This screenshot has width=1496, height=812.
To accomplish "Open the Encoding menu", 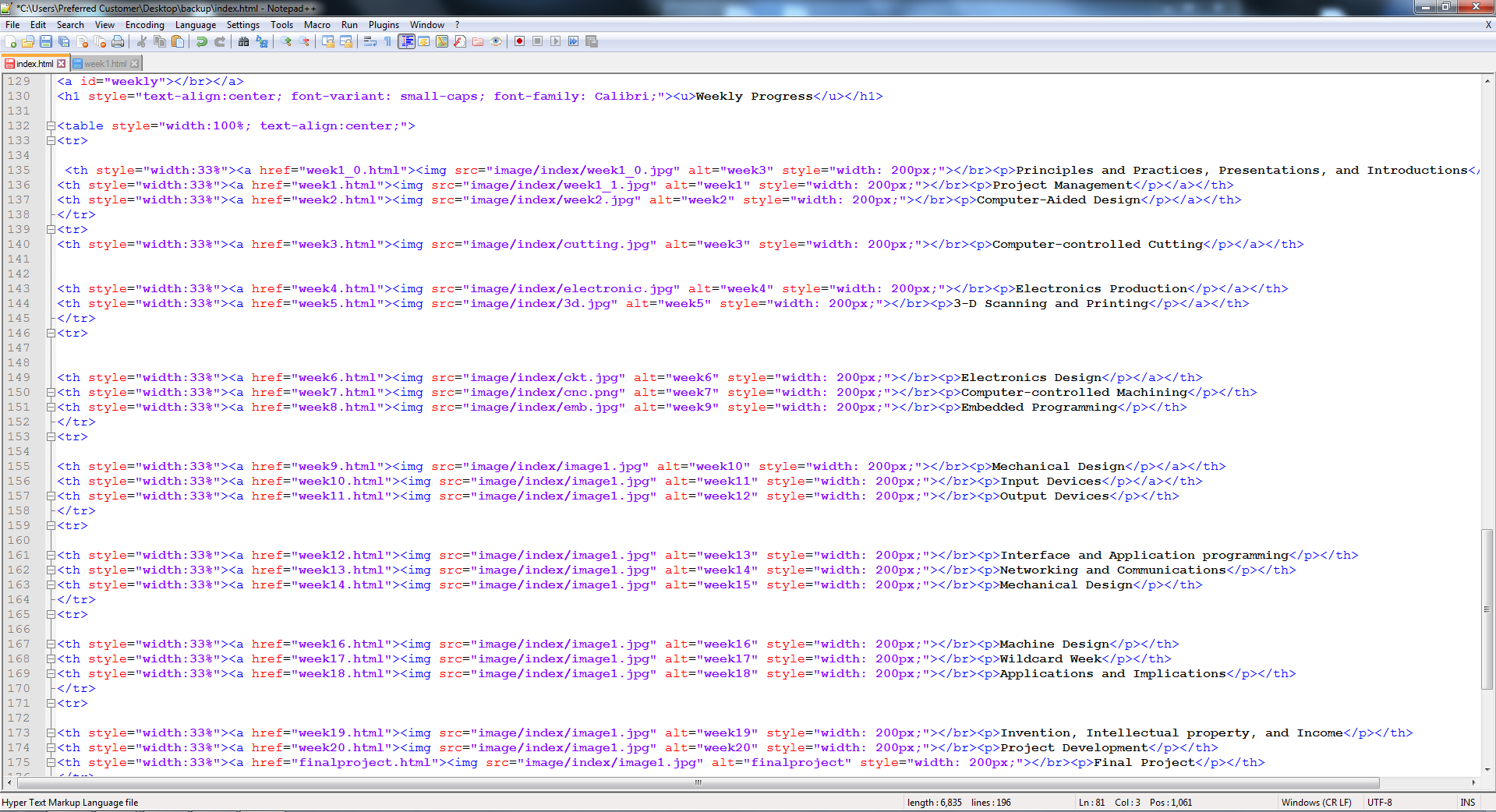I will tap(145, 25).
